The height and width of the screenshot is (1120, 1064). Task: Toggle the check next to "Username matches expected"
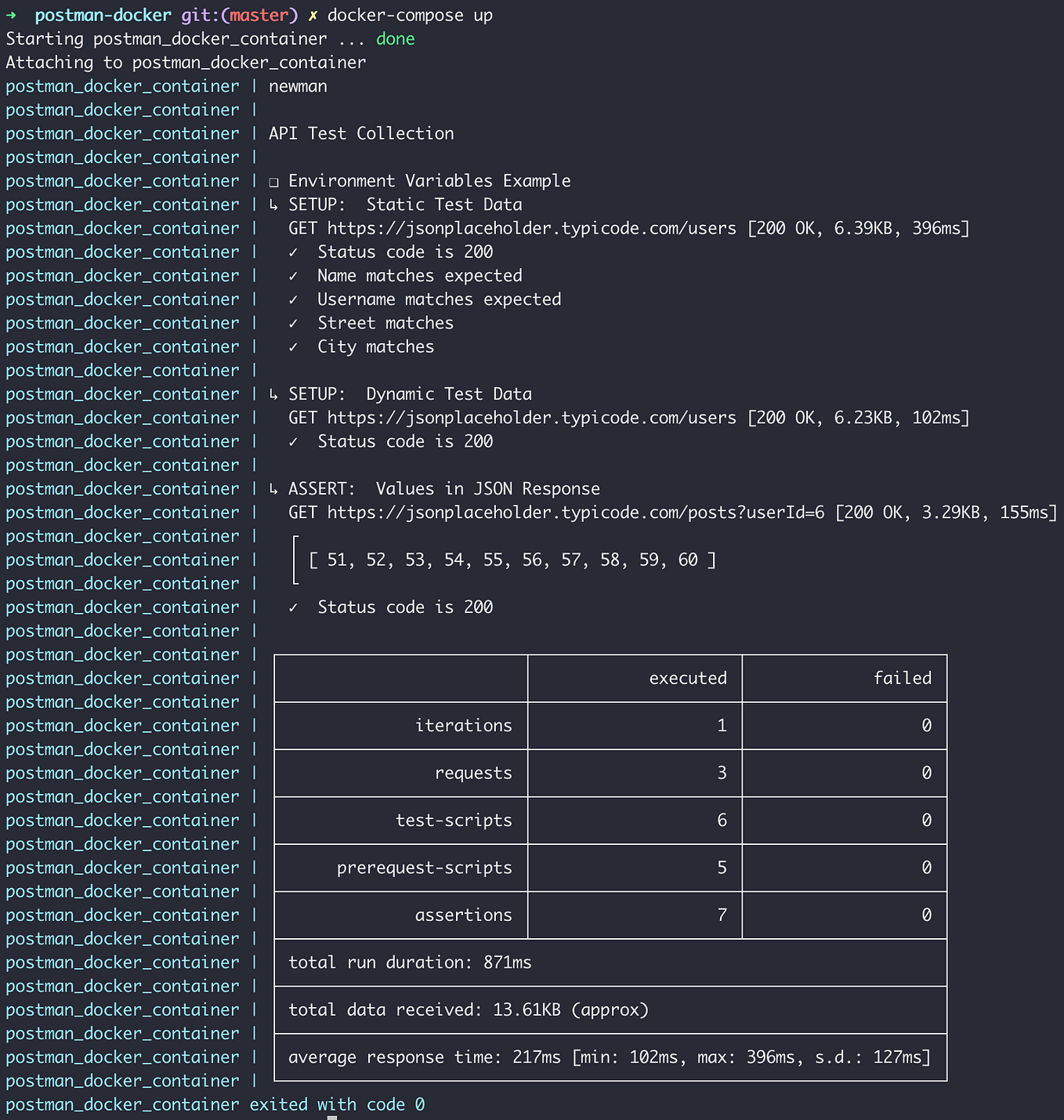tap(294, 299)
